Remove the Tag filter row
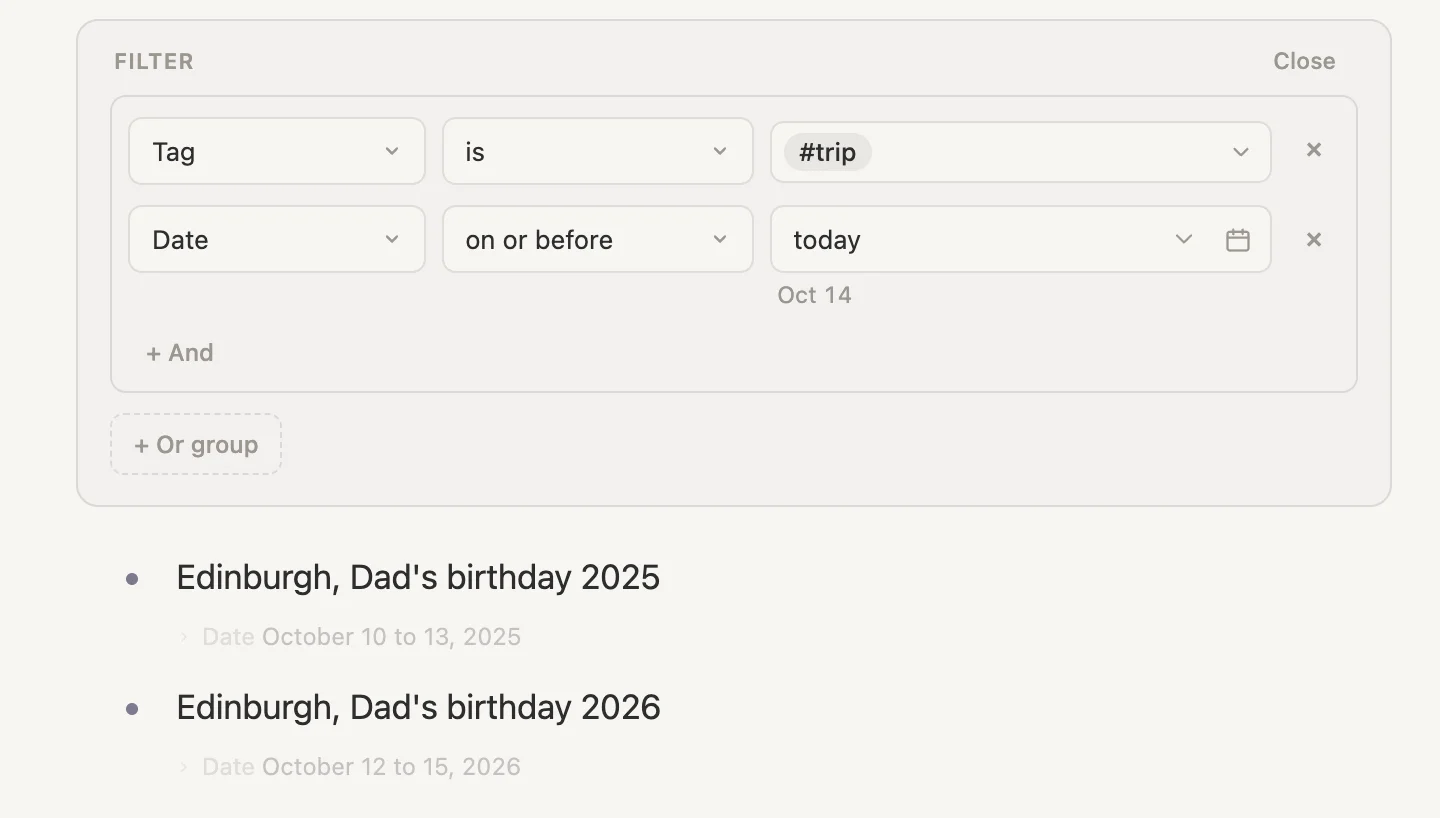The width and height of the screenshot is (1440, 818). point(1314,150)
